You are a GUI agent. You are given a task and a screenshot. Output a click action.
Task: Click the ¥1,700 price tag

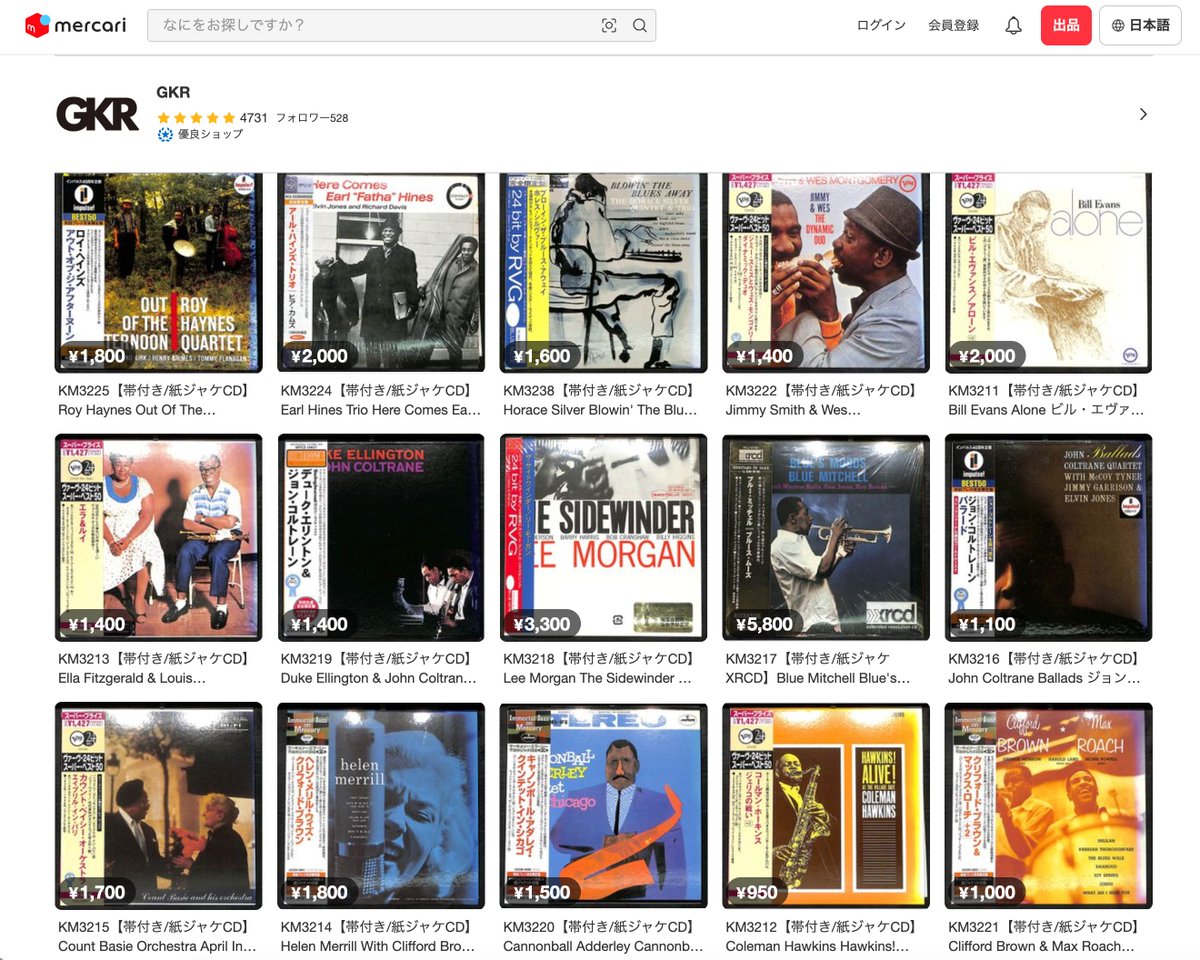tap(97, 892)
